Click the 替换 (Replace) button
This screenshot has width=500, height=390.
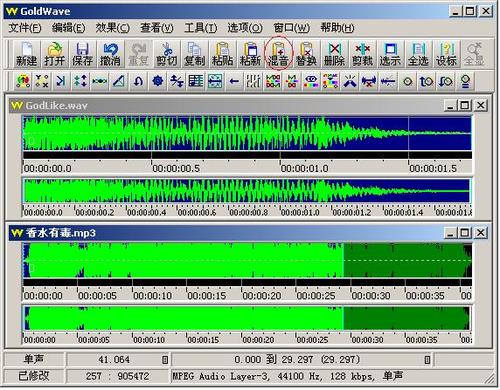click(x=306, y=54)
